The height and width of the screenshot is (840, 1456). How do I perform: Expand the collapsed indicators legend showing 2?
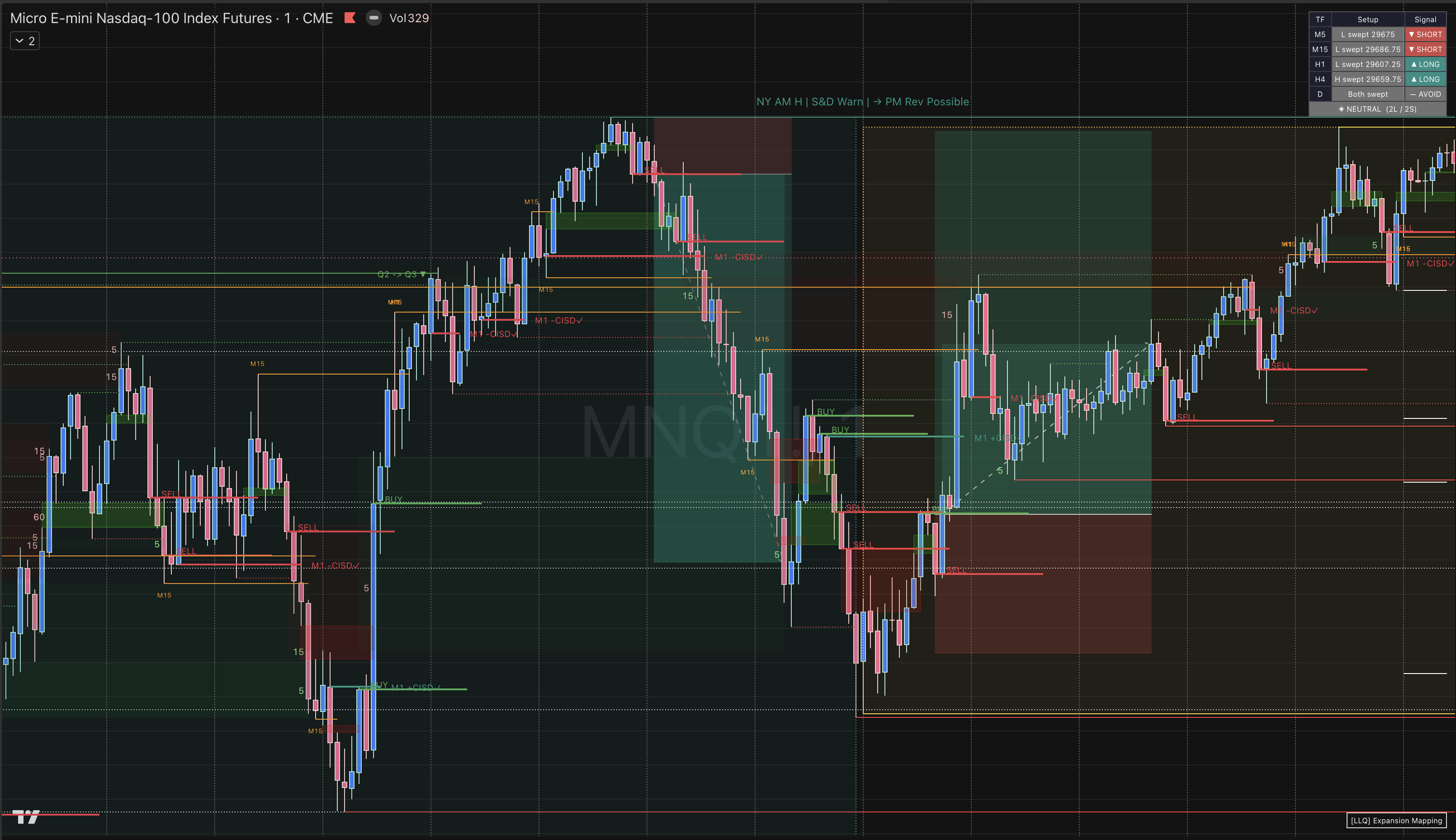[x=25, y=41]
